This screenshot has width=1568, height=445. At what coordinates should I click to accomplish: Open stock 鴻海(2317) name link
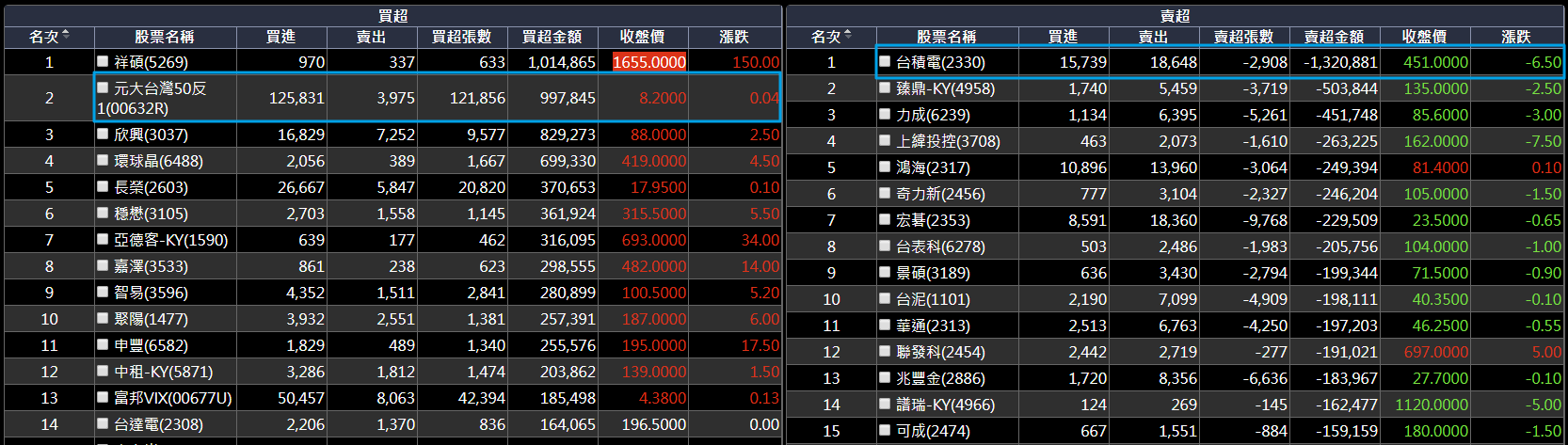(x=933, y=167)
